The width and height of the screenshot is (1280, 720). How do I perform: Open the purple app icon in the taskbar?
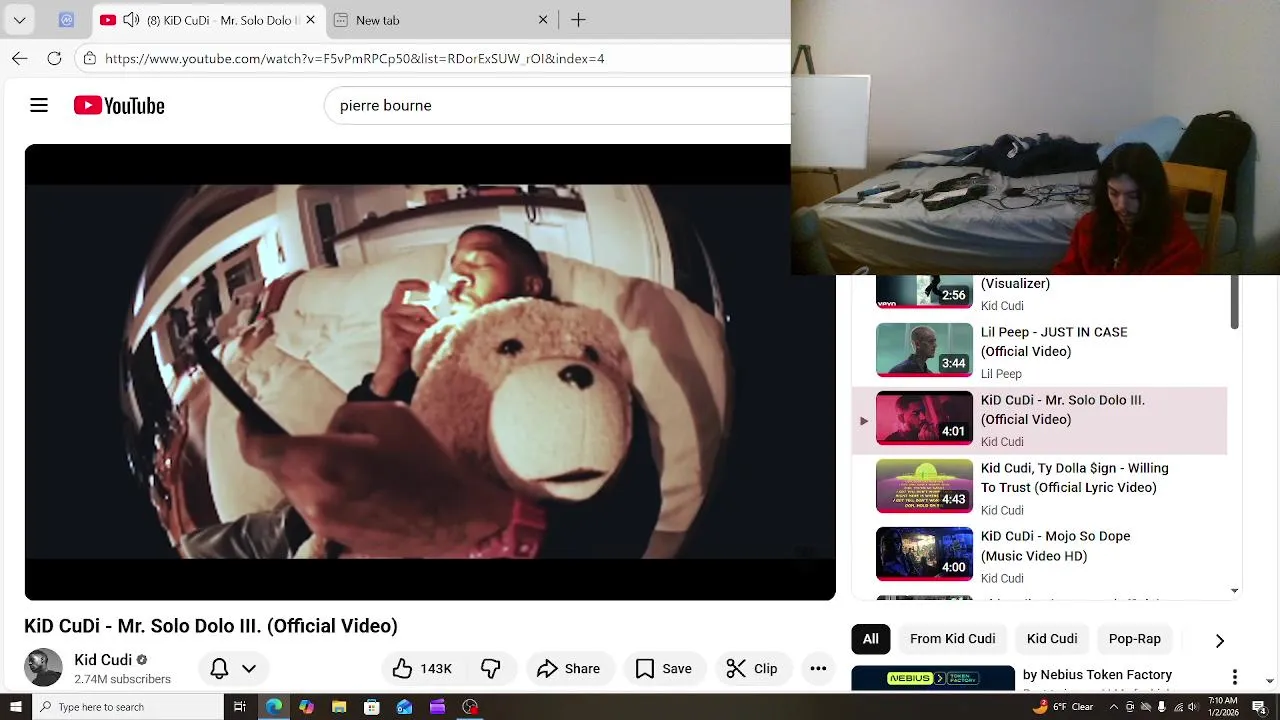click(x=438, y=707)
